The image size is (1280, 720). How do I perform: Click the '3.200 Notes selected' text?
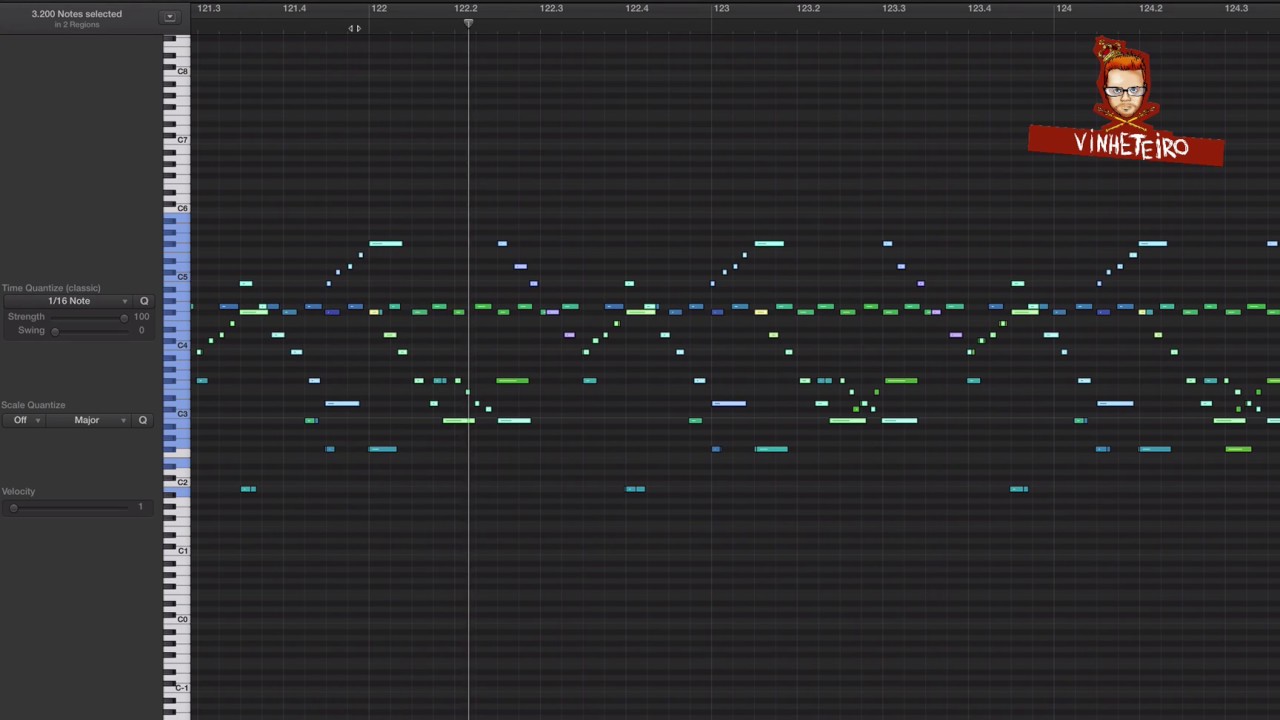click(77, 14)
